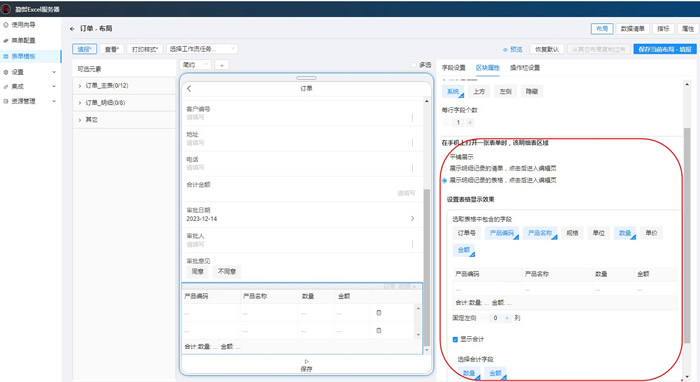
Task: Select the 平铺展示 radio option
Action: (x=444, y=157)
